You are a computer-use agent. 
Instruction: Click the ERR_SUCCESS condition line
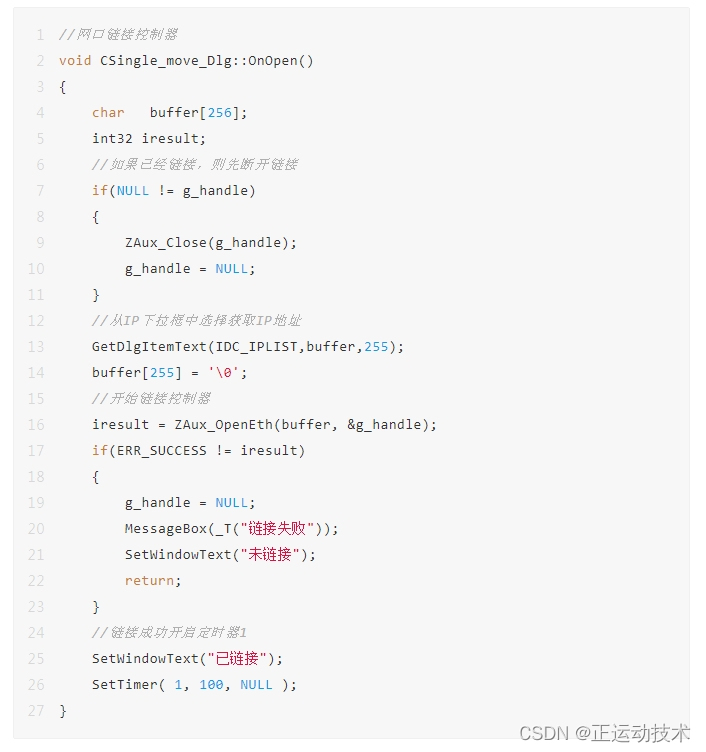coord(199,451)
